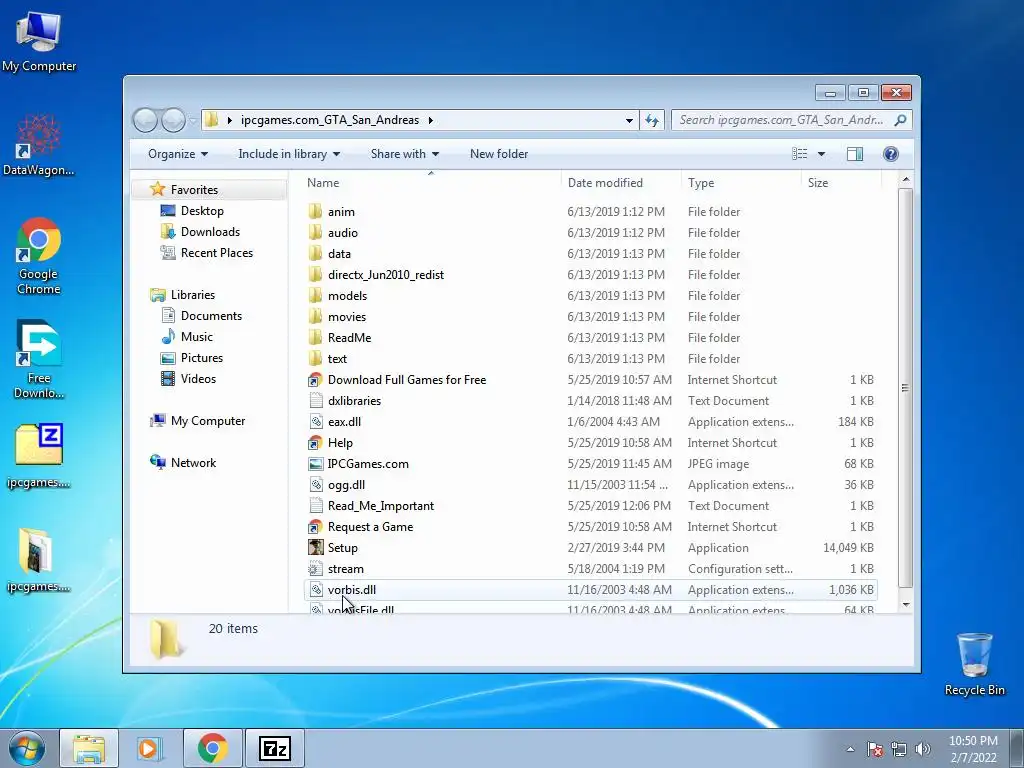Click the scroll down arrow
Image resolution: width=1024 pixels, height=768 pixels.
coord(905,605)
